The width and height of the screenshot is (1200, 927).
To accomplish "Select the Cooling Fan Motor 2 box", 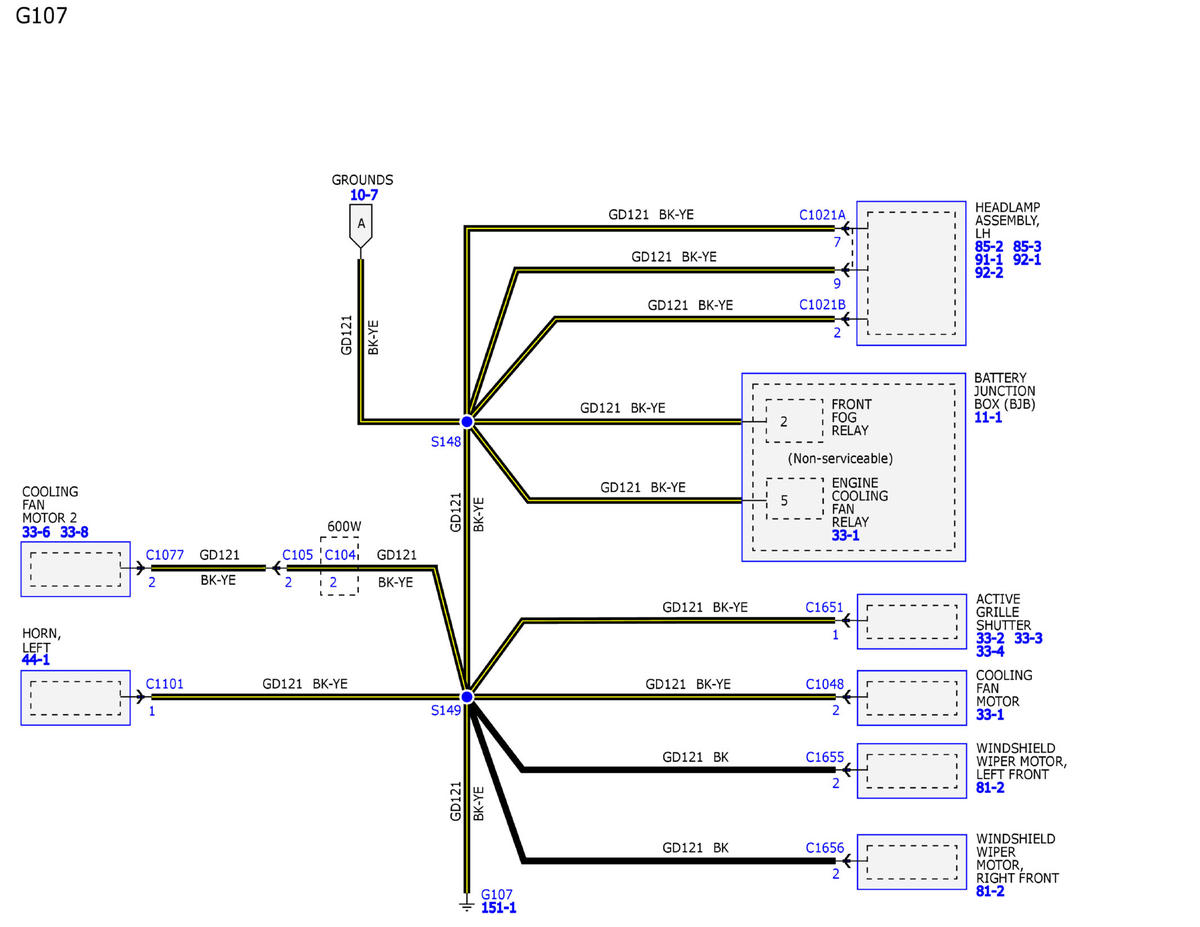I will [x=75, y=569].
